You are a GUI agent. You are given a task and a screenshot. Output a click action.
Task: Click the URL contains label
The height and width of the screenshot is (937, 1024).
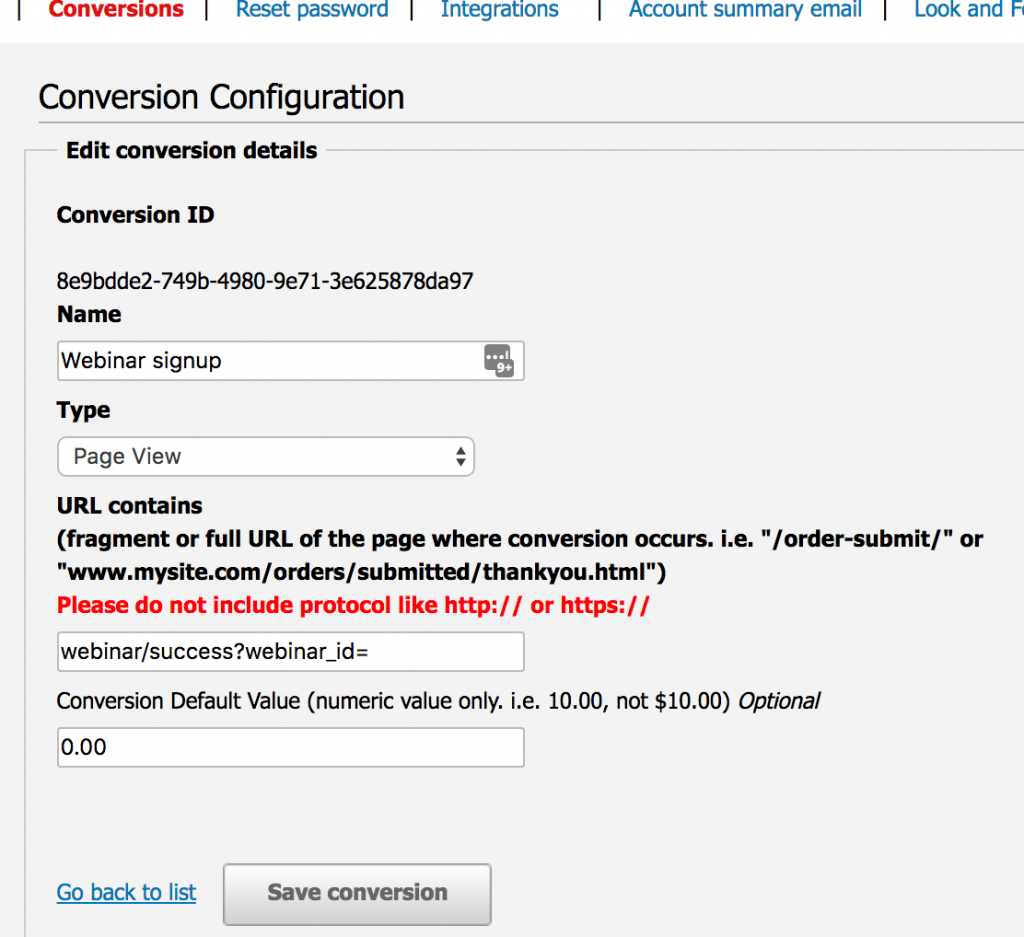[x=129, y=506]
